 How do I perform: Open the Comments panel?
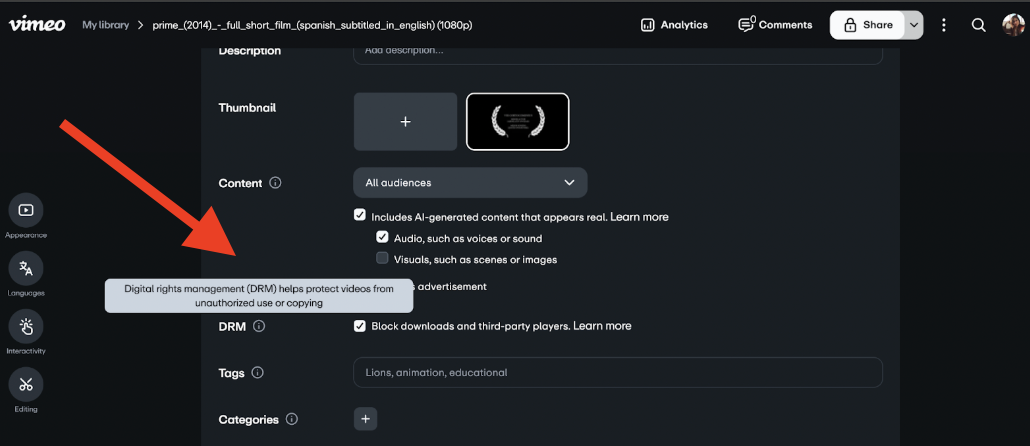(x=775, y=25)
